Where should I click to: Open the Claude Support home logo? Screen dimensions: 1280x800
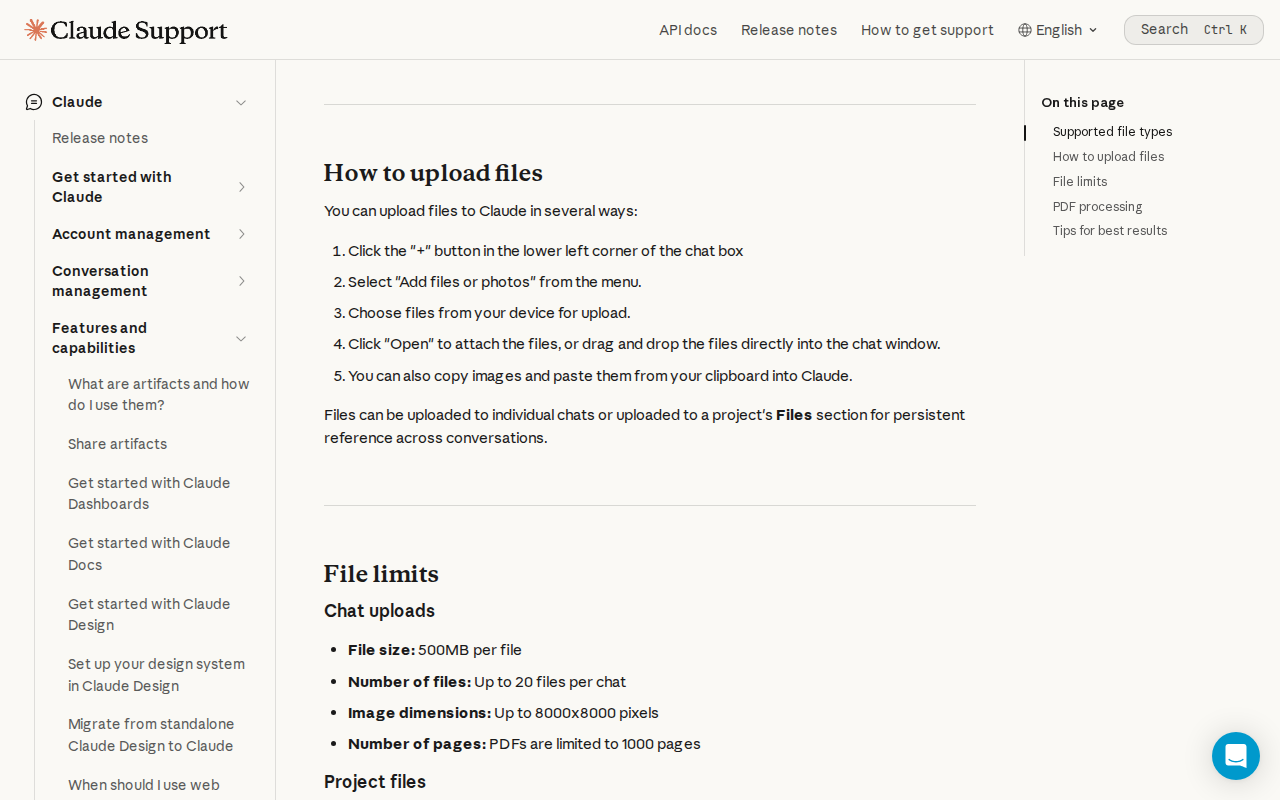(126, 30)
